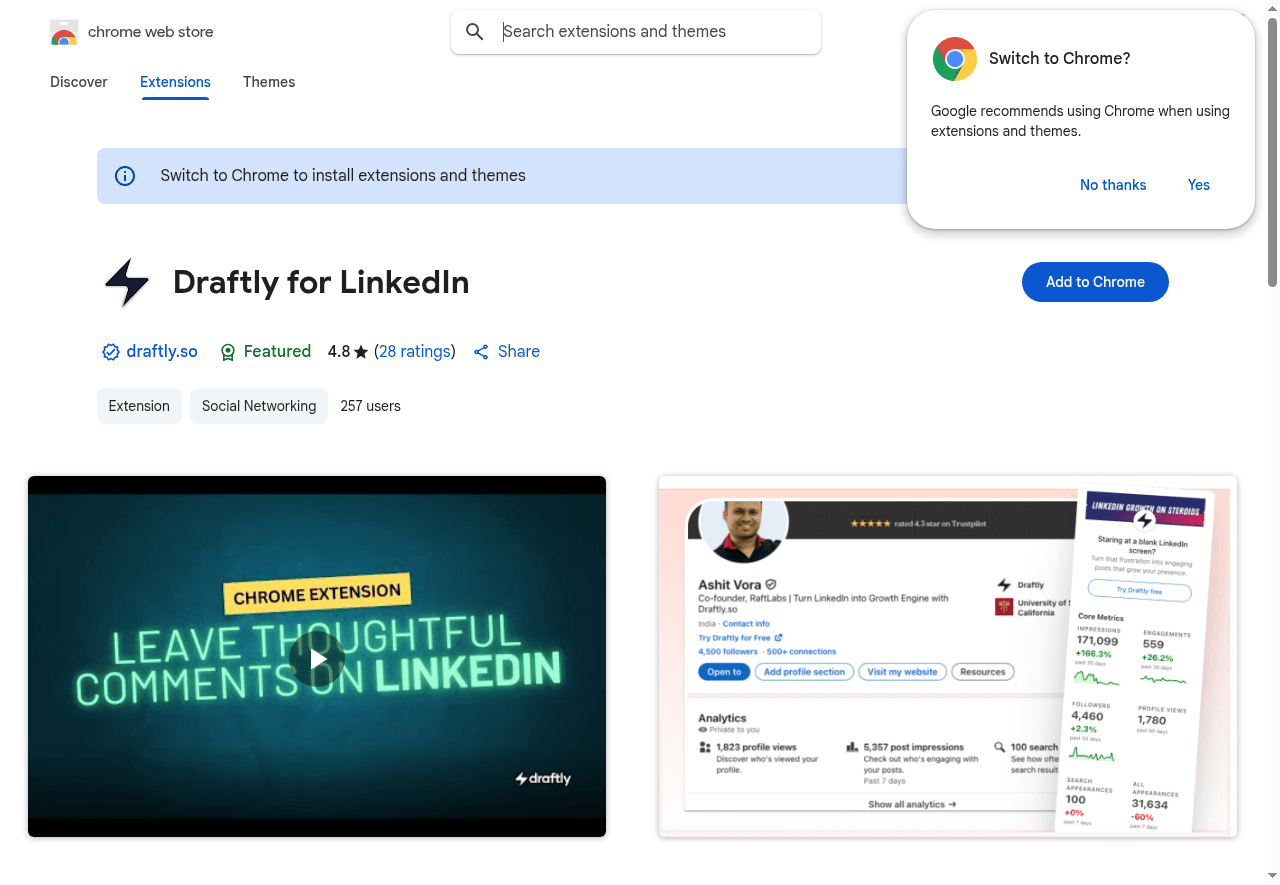
Task: Select the Extensions tab
Action: [175, 82]
